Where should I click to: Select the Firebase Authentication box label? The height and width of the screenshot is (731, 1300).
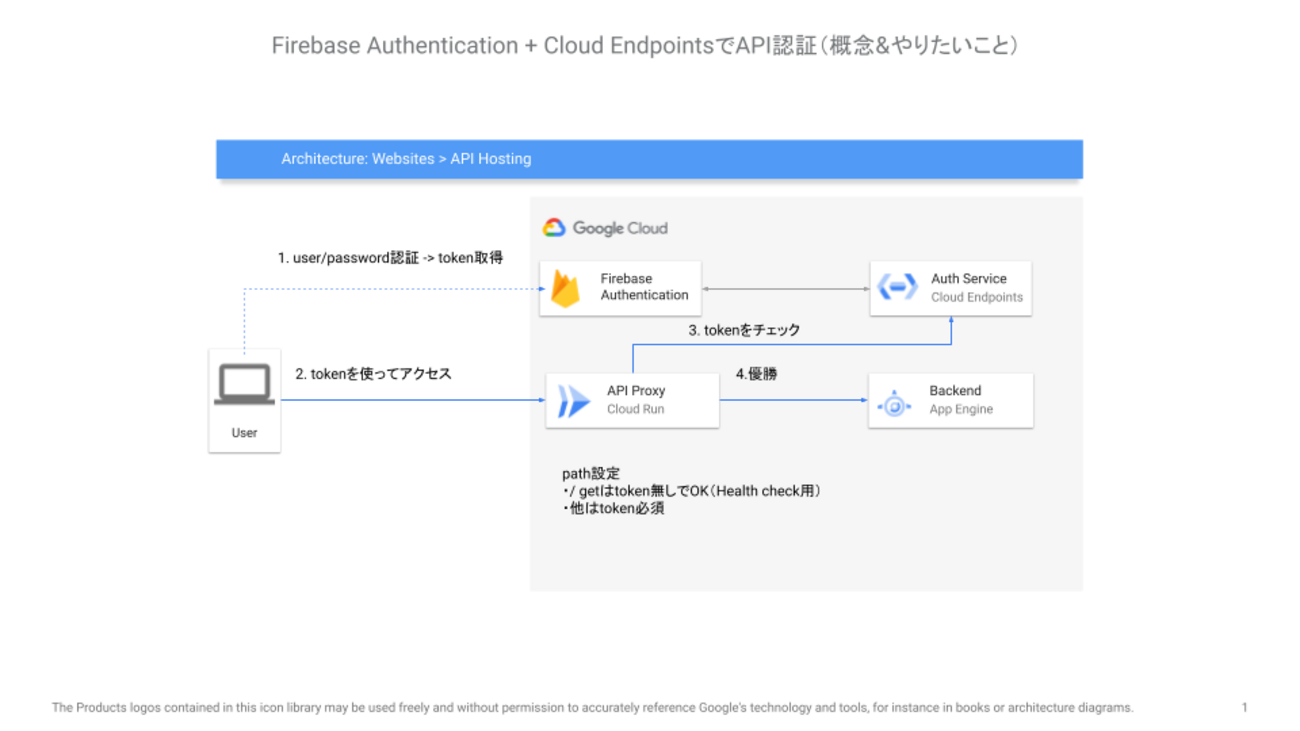tap(644, 287)
